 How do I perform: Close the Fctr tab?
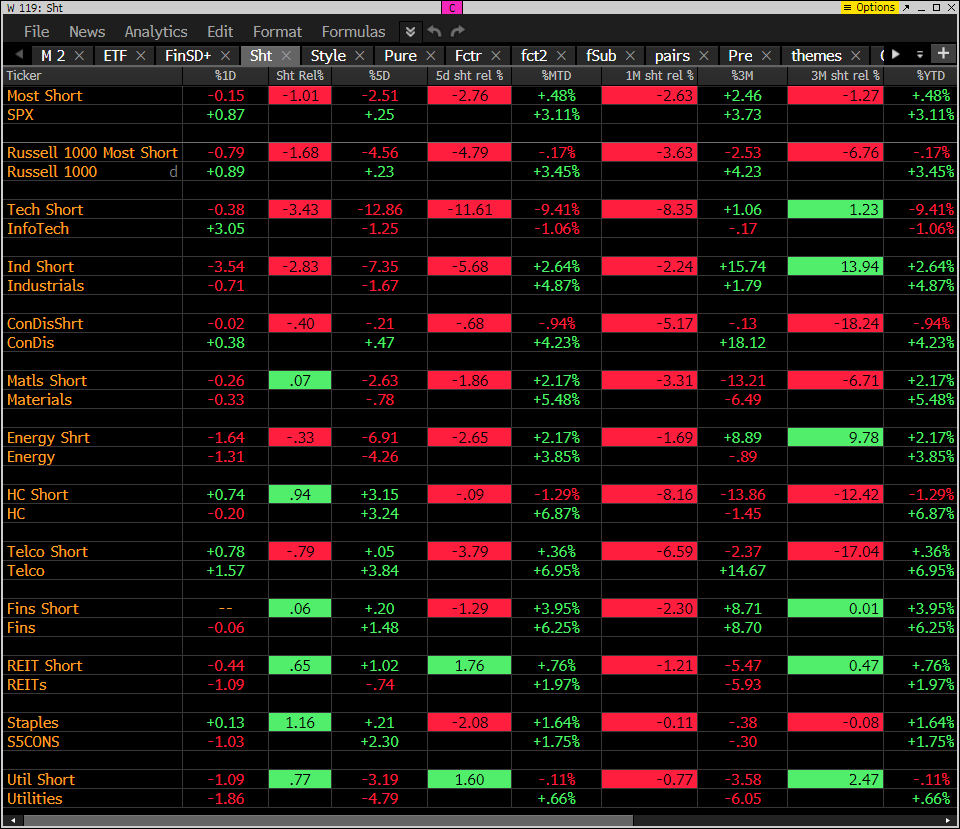[x=496, y=56]
